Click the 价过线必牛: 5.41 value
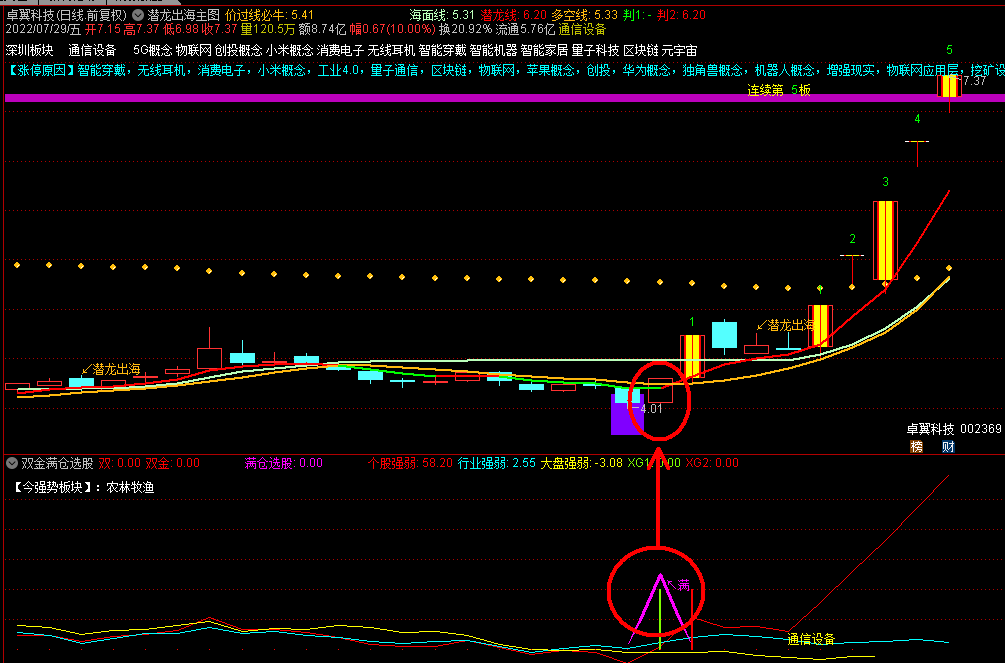Viewport: 1005px width, 663px height. [x=269, y=15]
